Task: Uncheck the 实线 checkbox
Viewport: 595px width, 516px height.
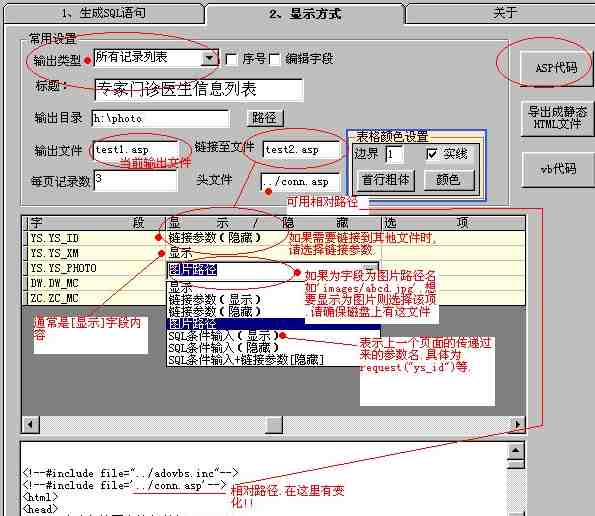Action: pos(431,154)
